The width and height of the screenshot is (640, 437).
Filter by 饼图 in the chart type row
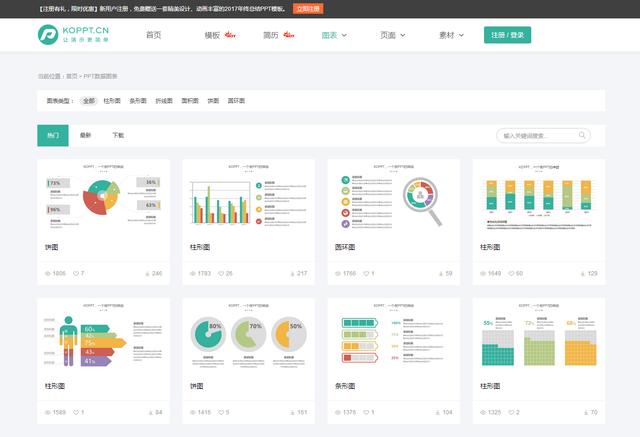point(213,101)
